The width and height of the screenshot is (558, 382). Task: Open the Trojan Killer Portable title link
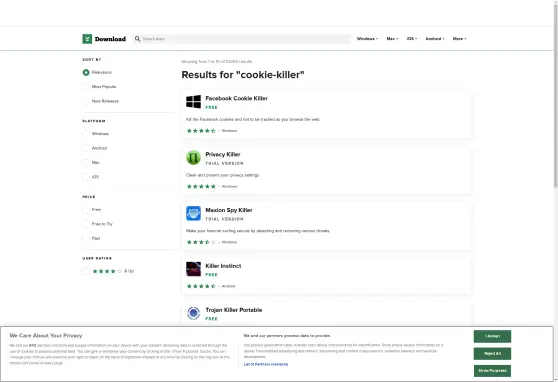[234, 310]
